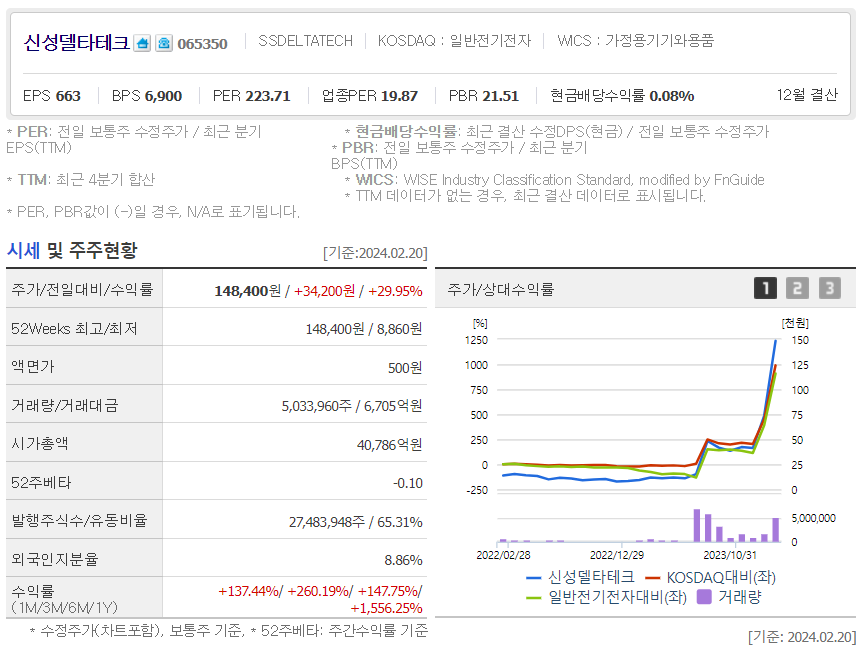Click the WICS footnote definition text
The width and height of the screenshot is (864, 648).
(x=554, y=180)
